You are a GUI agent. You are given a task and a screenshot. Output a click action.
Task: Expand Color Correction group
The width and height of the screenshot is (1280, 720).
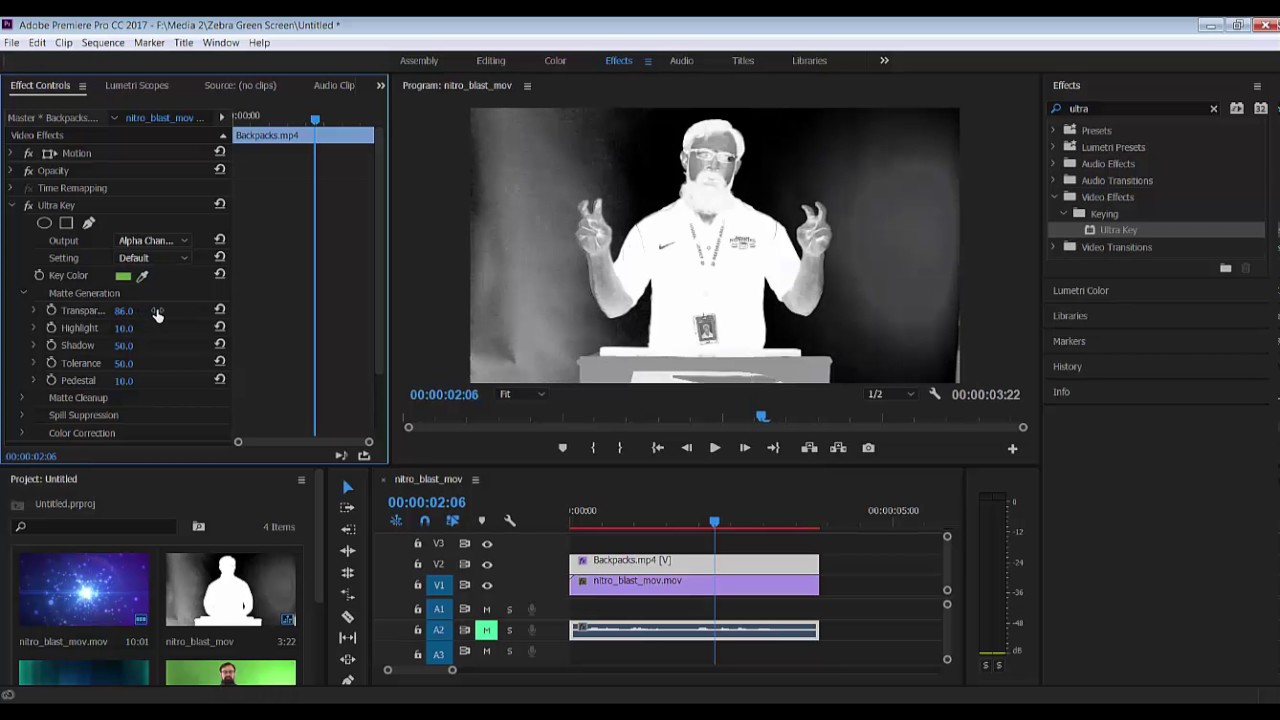[22, 433]
